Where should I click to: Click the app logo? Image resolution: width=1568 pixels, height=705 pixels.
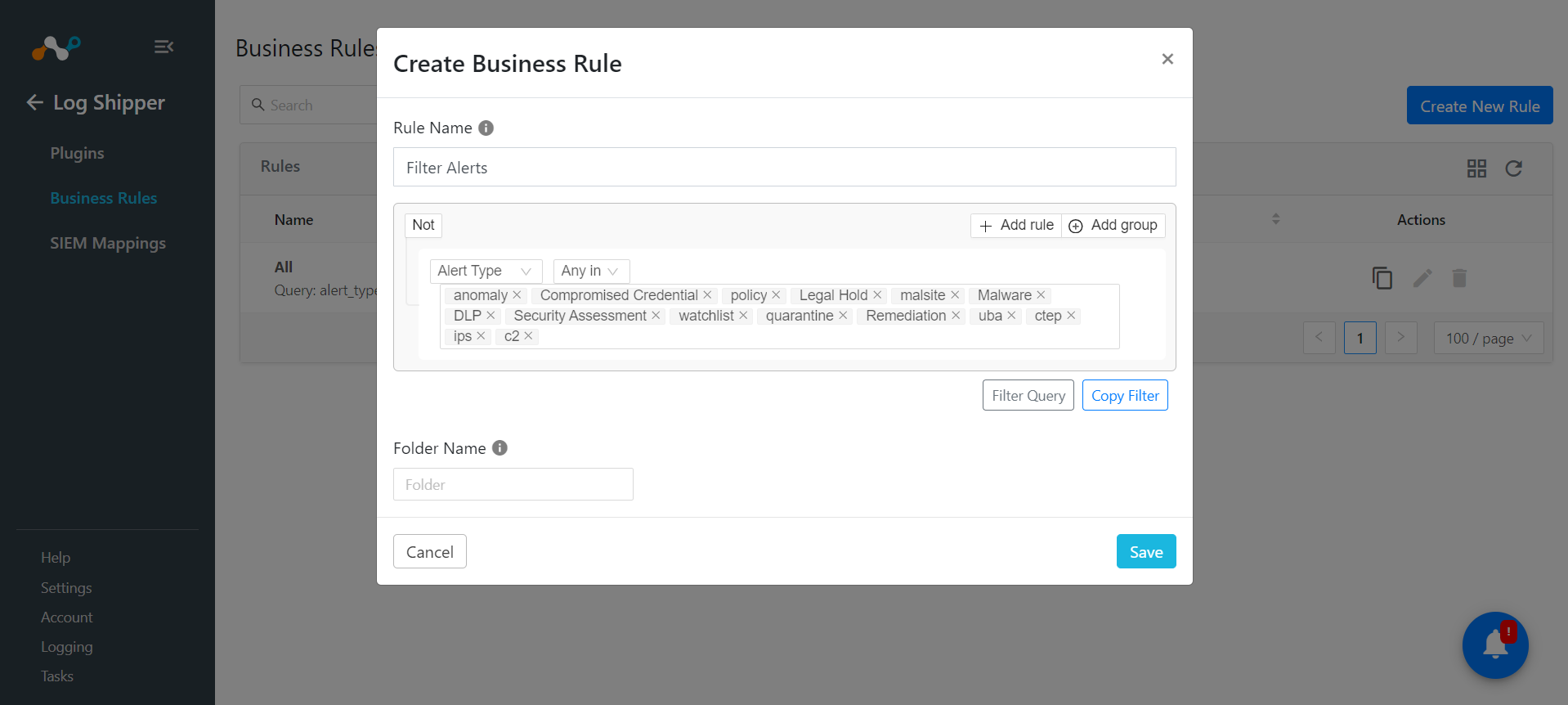56,47
